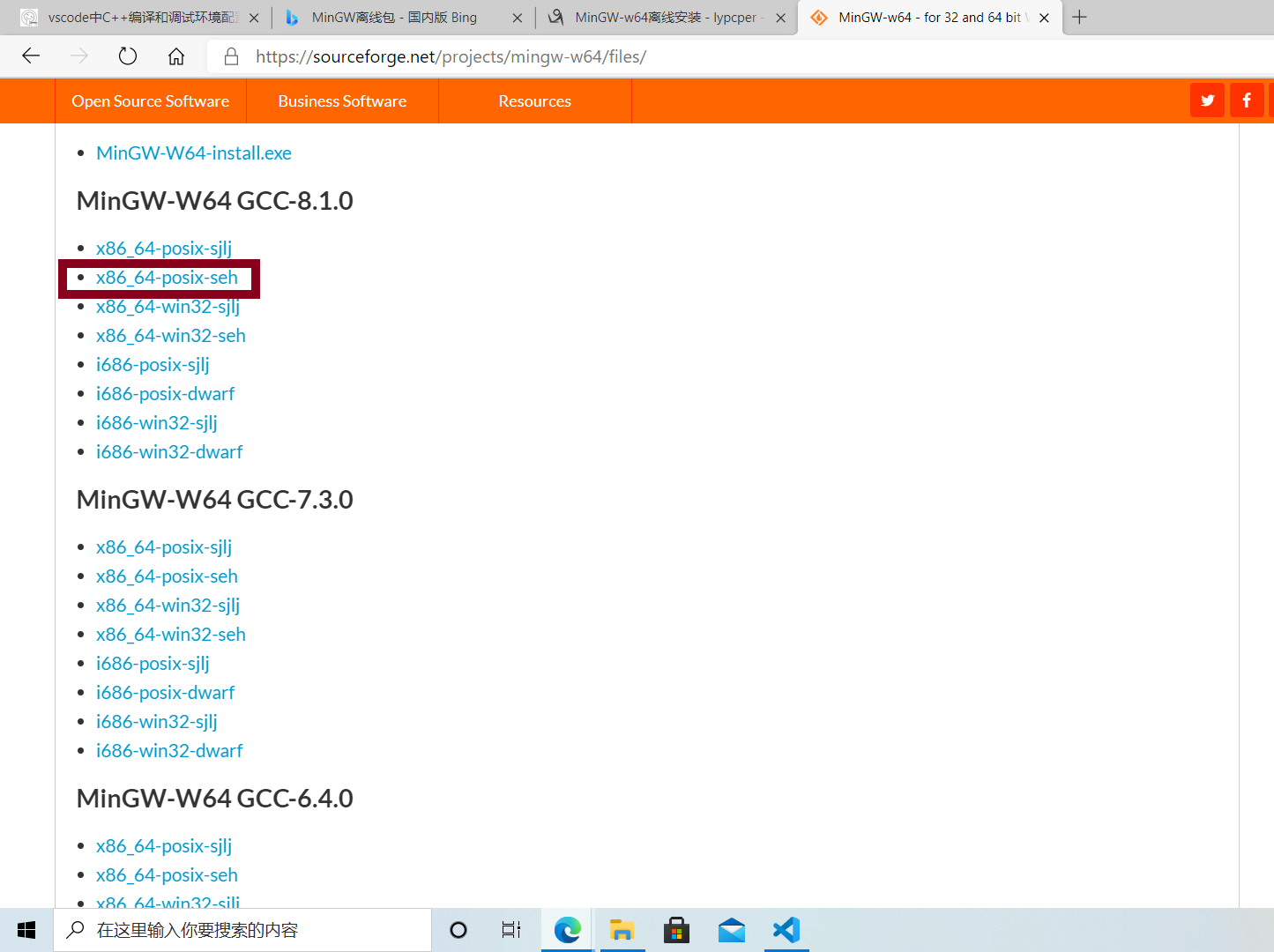
Task: Open a new browser tab
Action: pos(1079,17)
